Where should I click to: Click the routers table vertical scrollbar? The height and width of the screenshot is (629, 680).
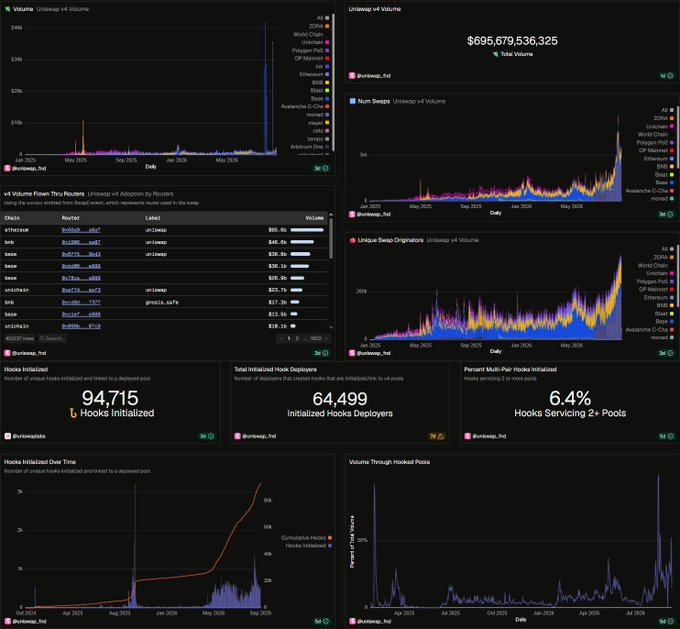(331, 239)
